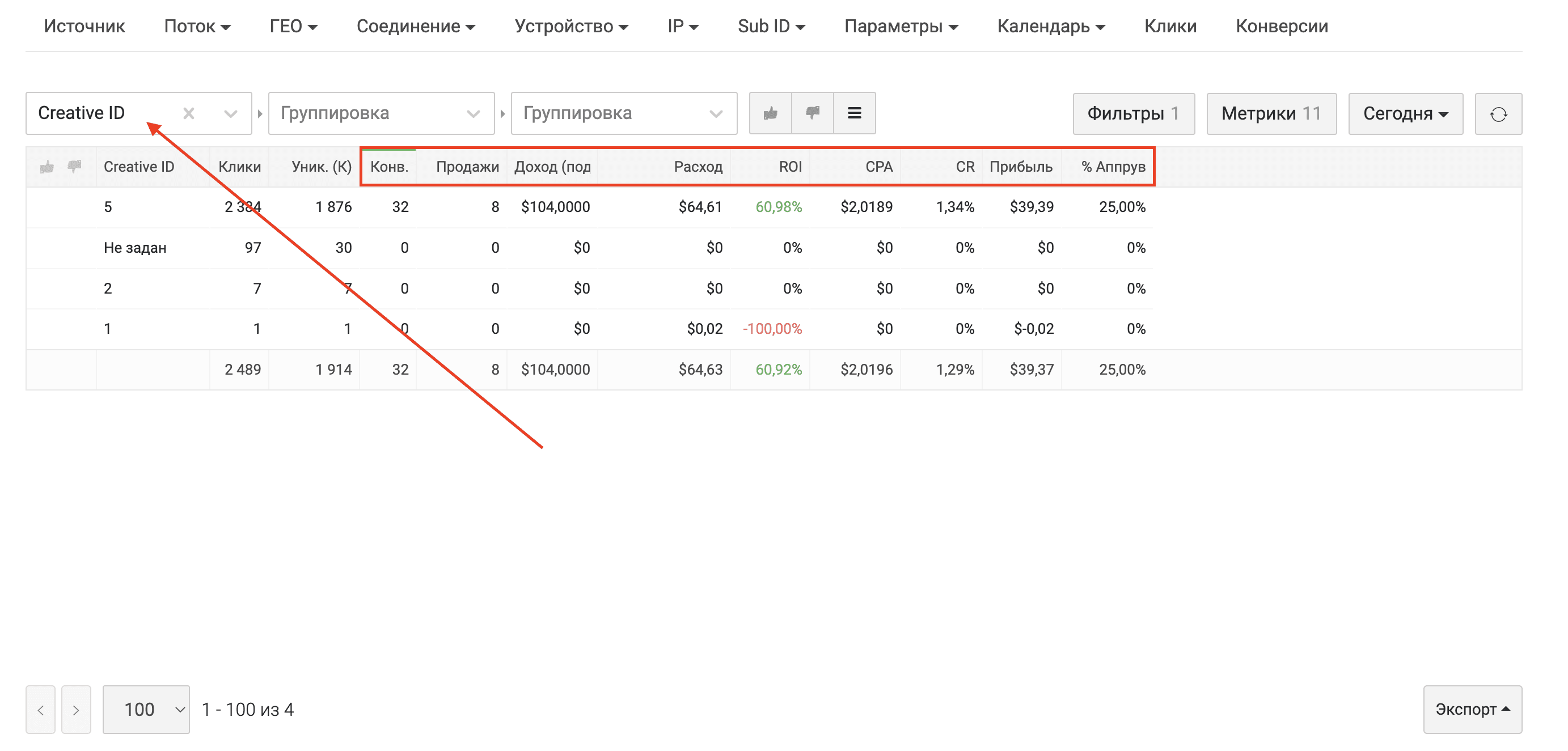Open the Источник tab
This screenshot has height=751, width=1568.
(84, 26)
